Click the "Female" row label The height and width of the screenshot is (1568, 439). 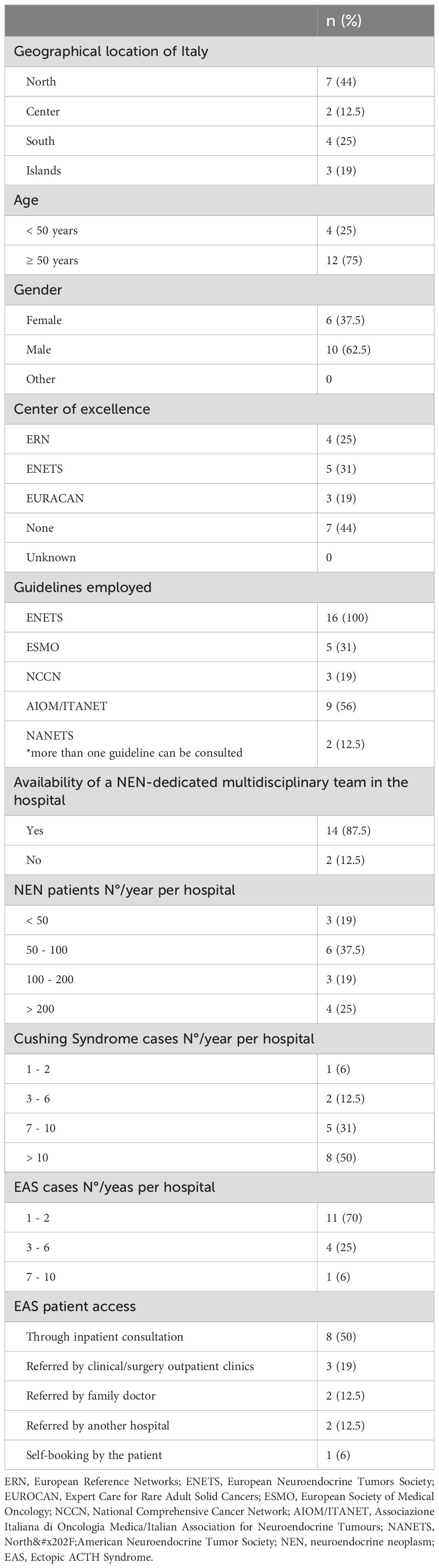[44, 320]
